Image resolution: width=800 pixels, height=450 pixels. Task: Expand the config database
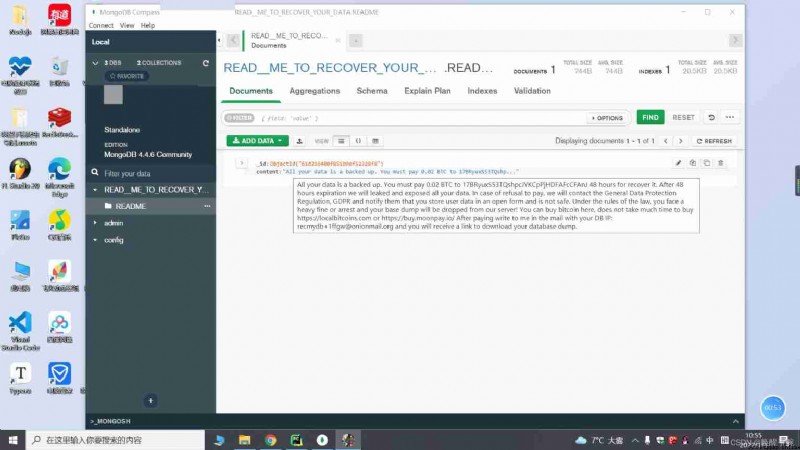pyautogui.click(x=95, y=240)
